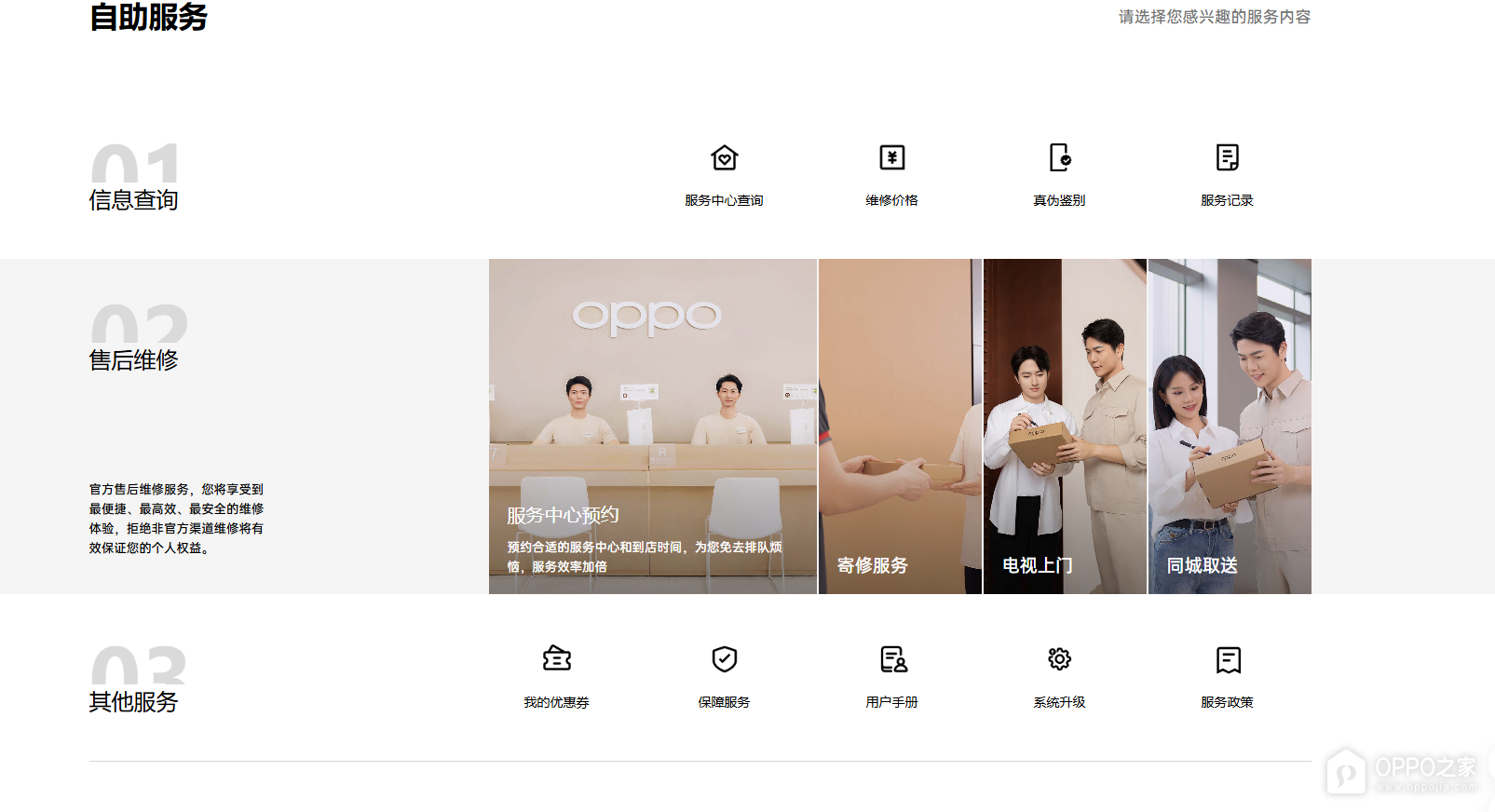Click the 售后维修 section heading
Image resolution: width=1495 pixels, height=812 pixels.
[x=133, y=360]
